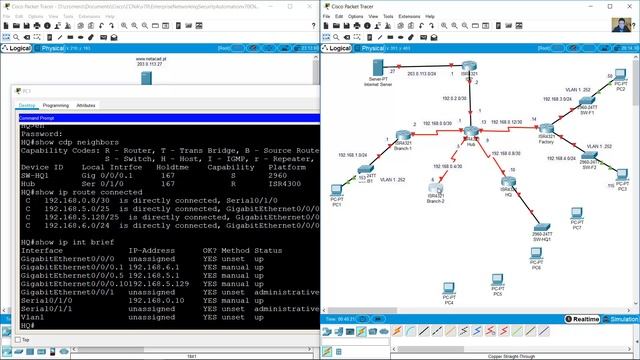Viewport: 640px width, 360px height.
Task: Select Logical workspace in right Packet Tracer window
Action: [x=337, y=48]
